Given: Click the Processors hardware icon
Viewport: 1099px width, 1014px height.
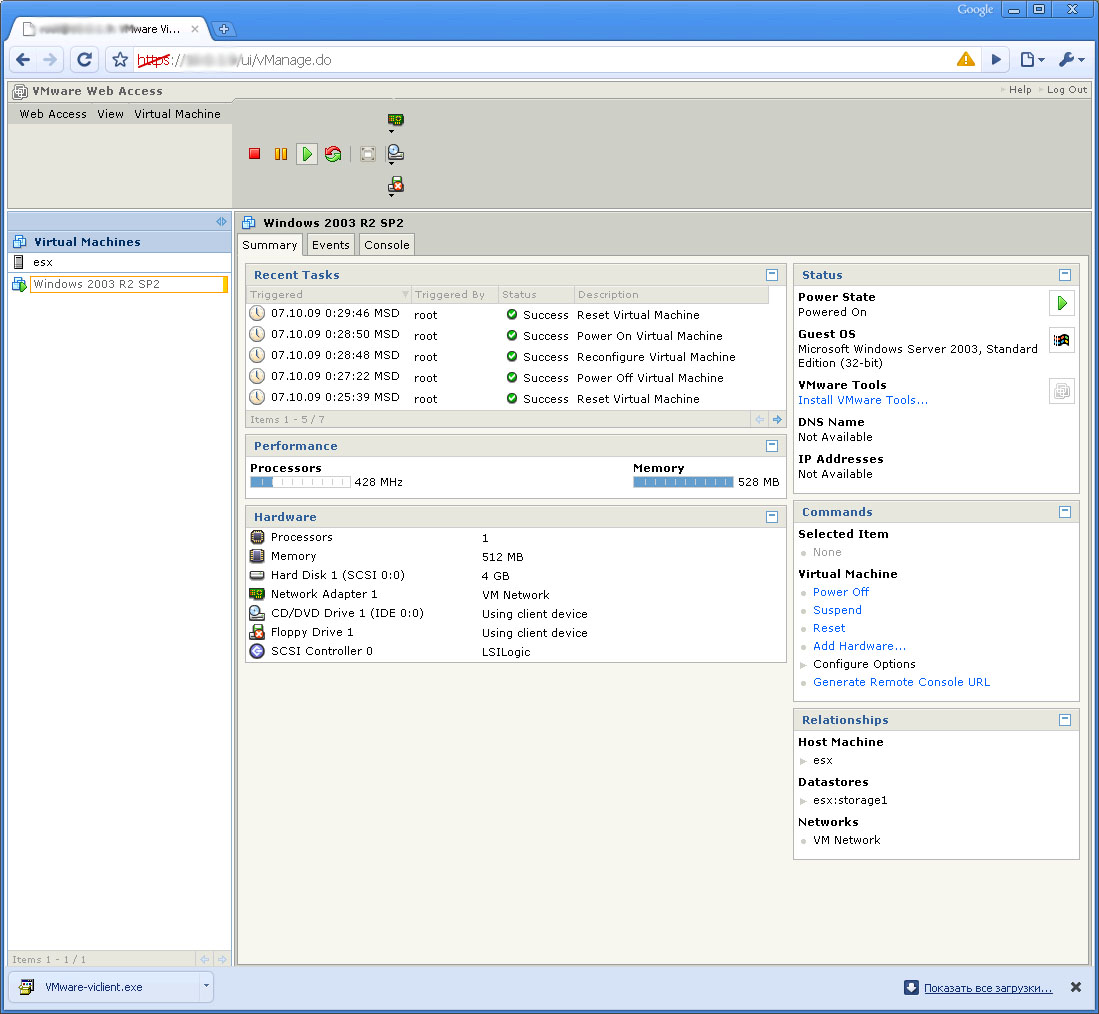Looking at the screenshot, I should click(x=257, y=537).
